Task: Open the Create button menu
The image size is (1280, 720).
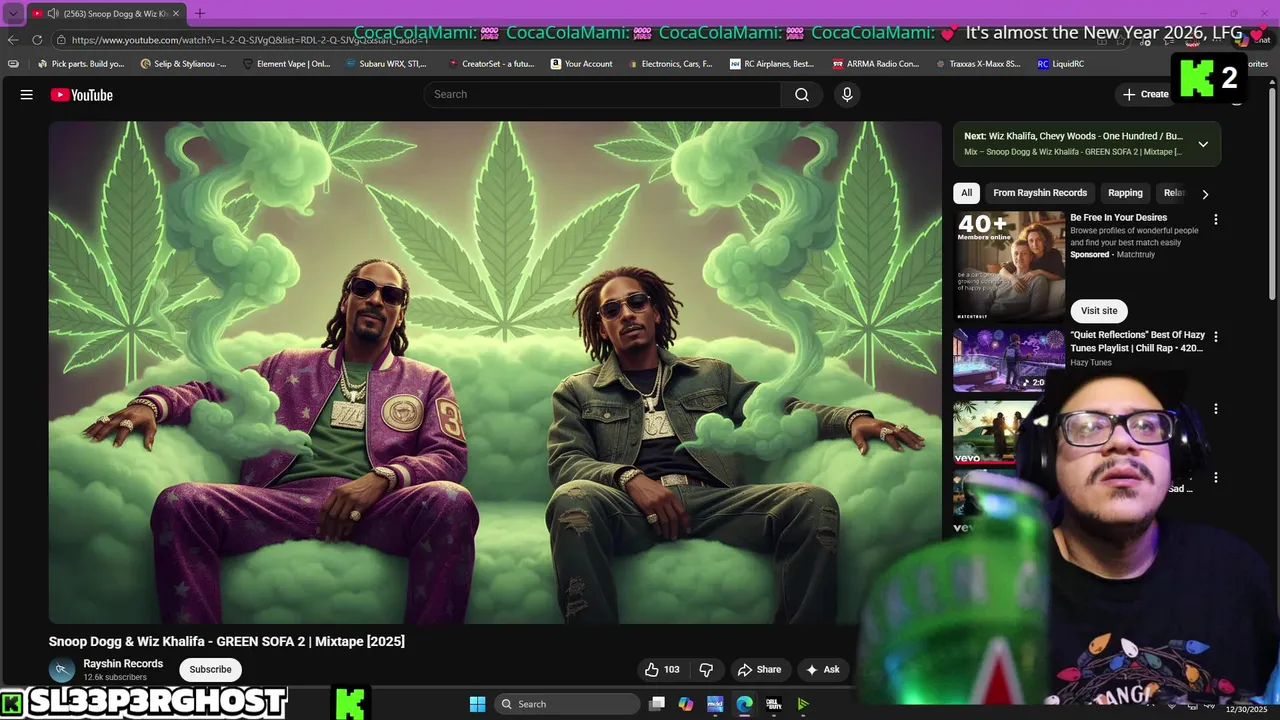Action: tap(1146, 94)
